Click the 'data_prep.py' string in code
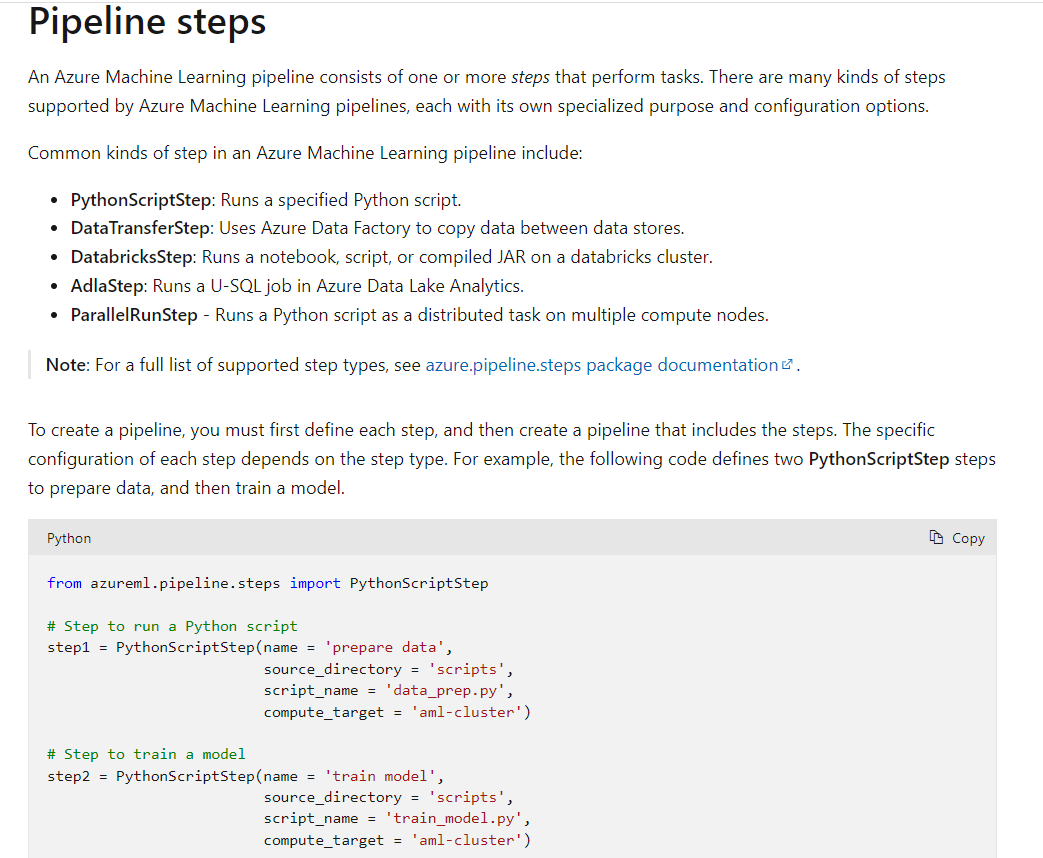This screenshot has height=858, width=1043. point(445,691)
